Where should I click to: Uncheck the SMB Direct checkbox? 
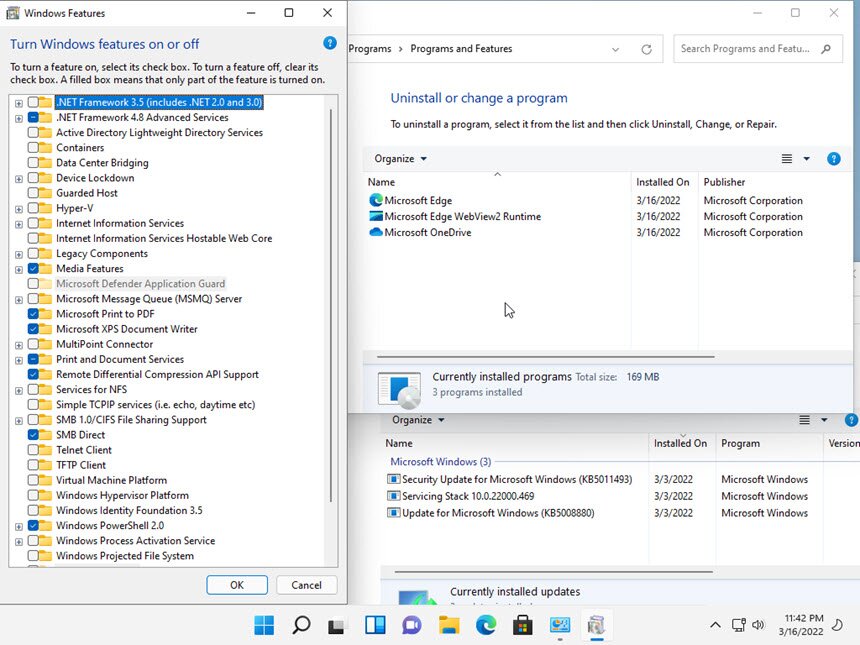tap(33, 435)
